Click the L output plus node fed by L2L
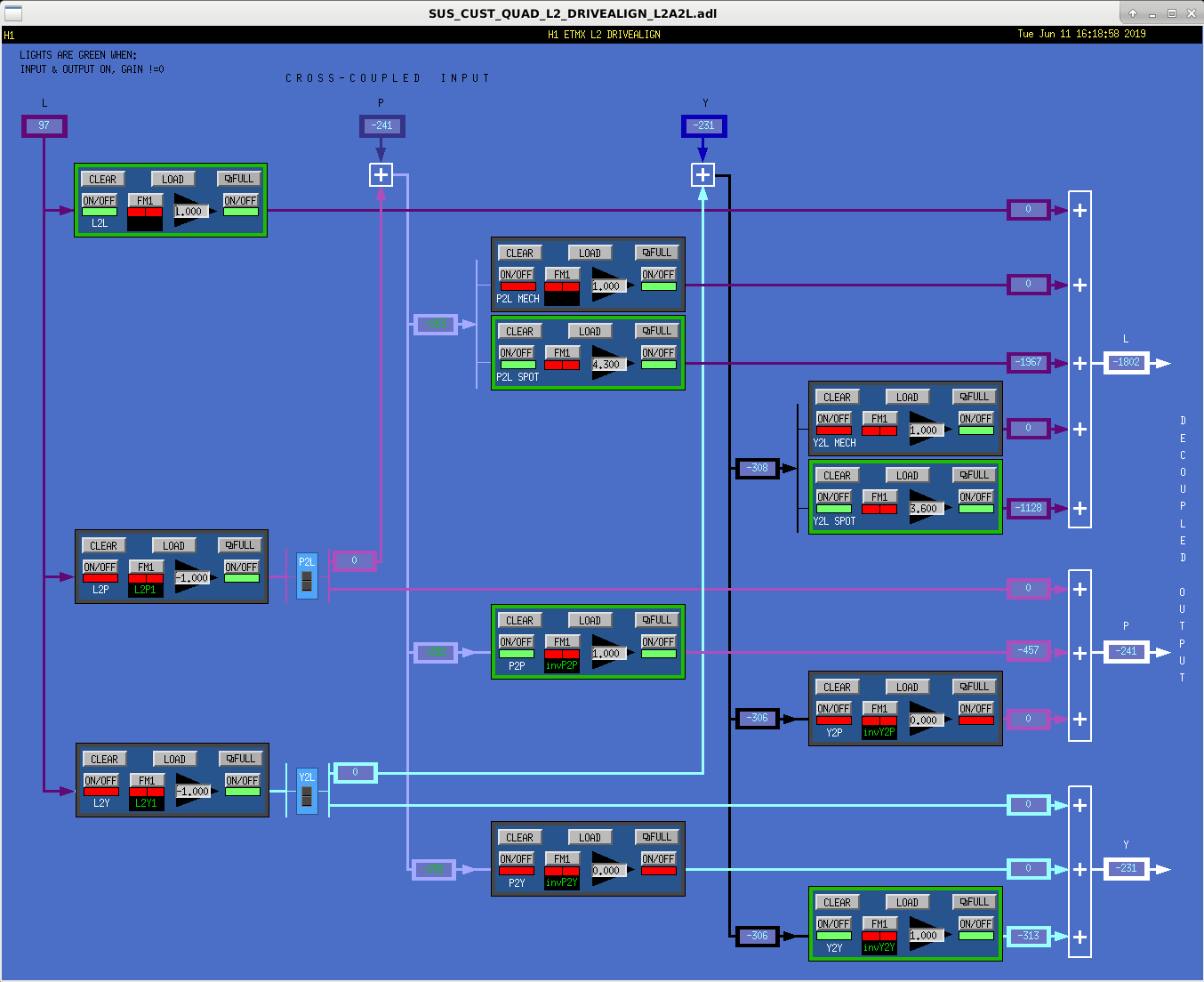 pyautogui.click(x=1080, y=211)
